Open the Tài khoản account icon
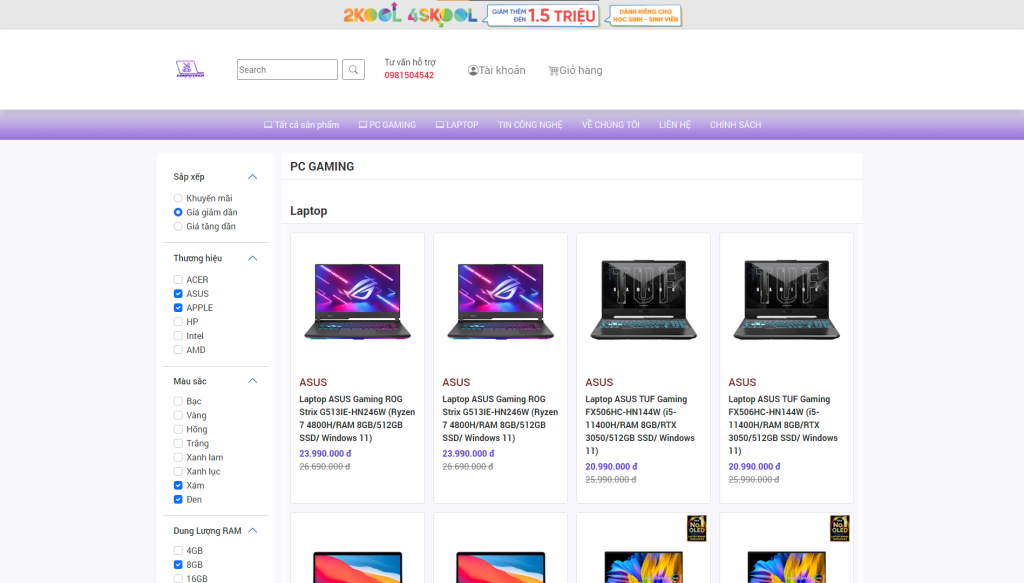 click(473, 71)
